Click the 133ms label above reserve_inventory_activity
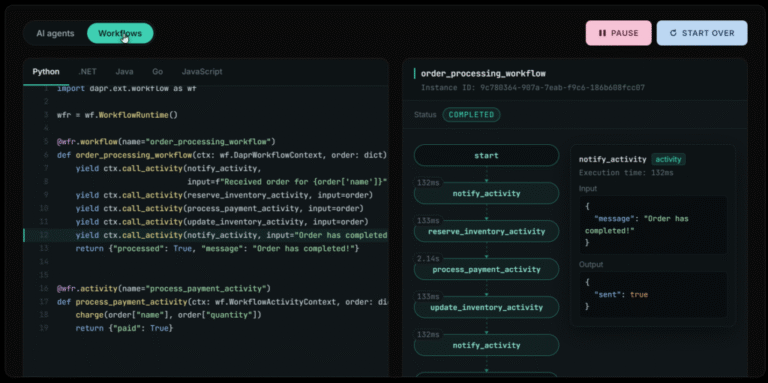Viewport: 768px width, 383px height. coord(428,220)
